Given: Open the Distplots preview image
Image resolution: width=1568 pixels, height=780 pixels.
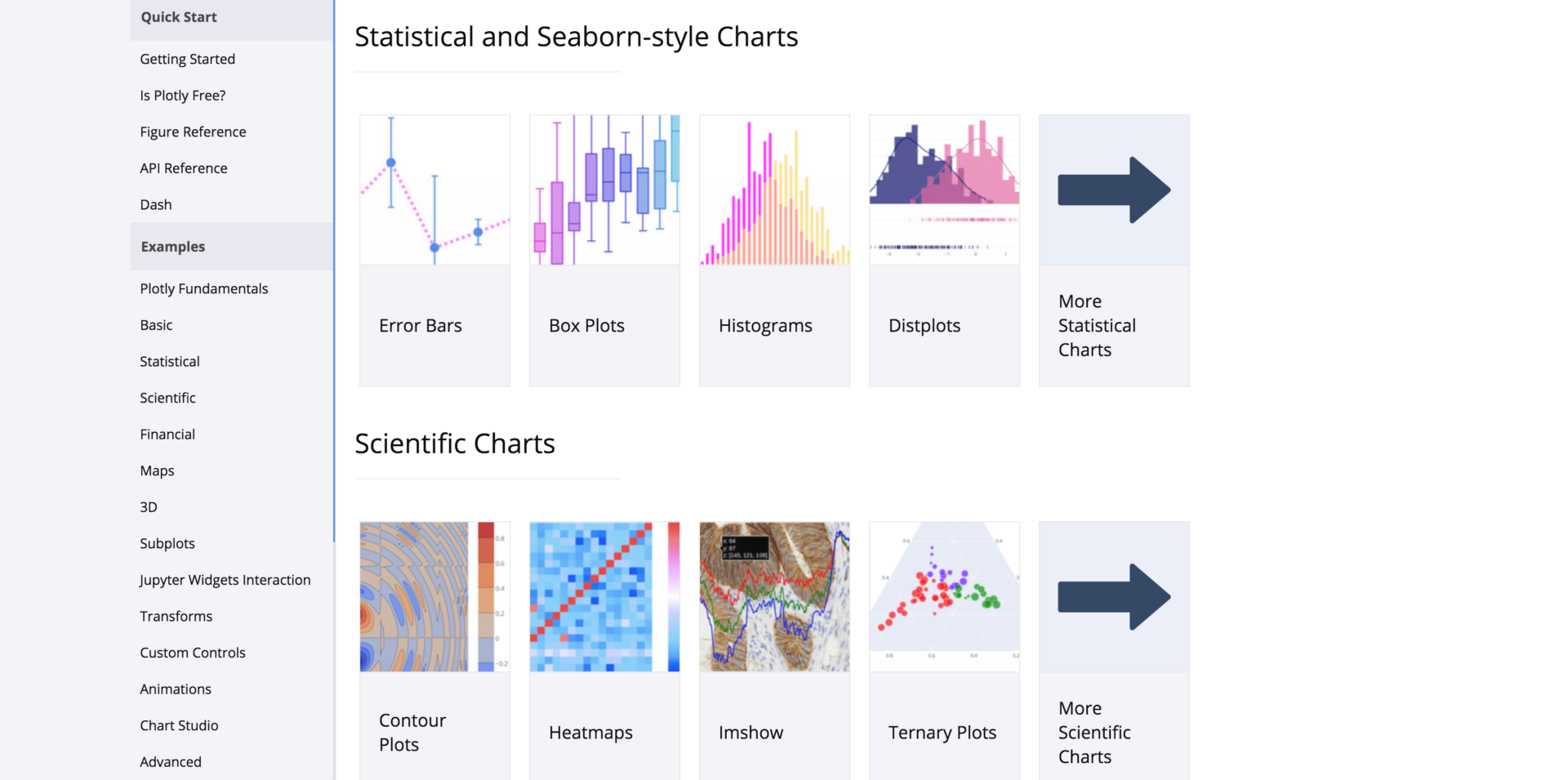Looking at the screenshot, I should (x=944, y=189).
